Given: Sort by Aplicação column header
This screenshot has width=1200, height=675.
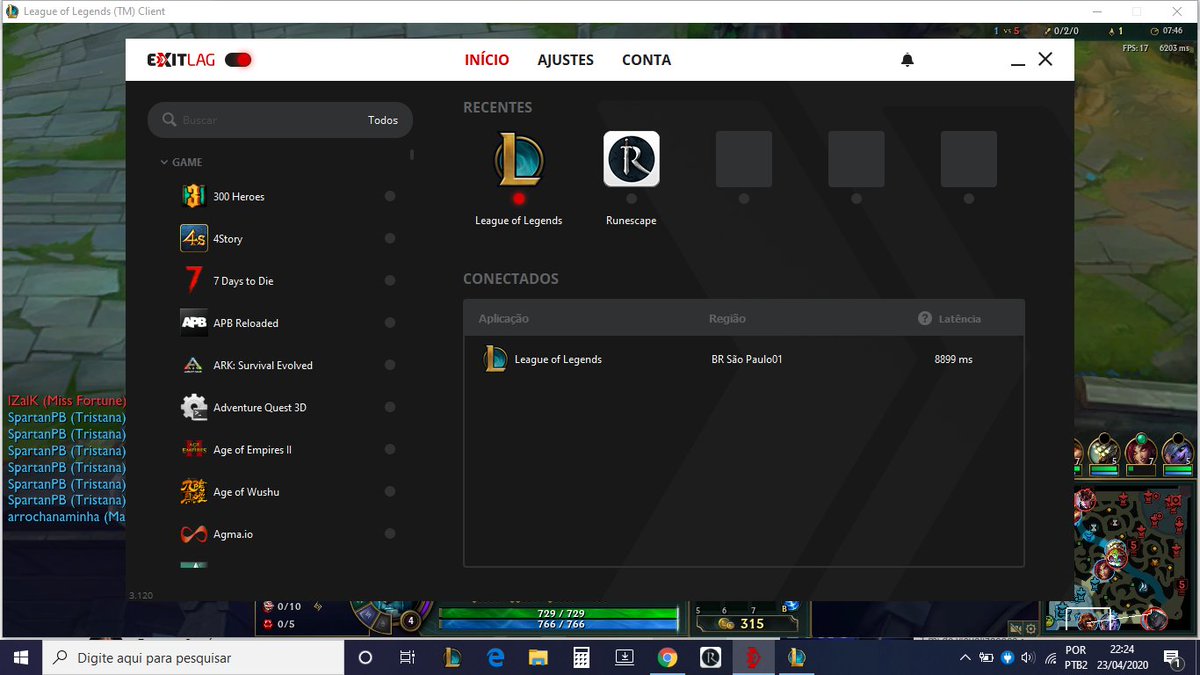Looking at the screenshot, I should click(x=504, y=318).
